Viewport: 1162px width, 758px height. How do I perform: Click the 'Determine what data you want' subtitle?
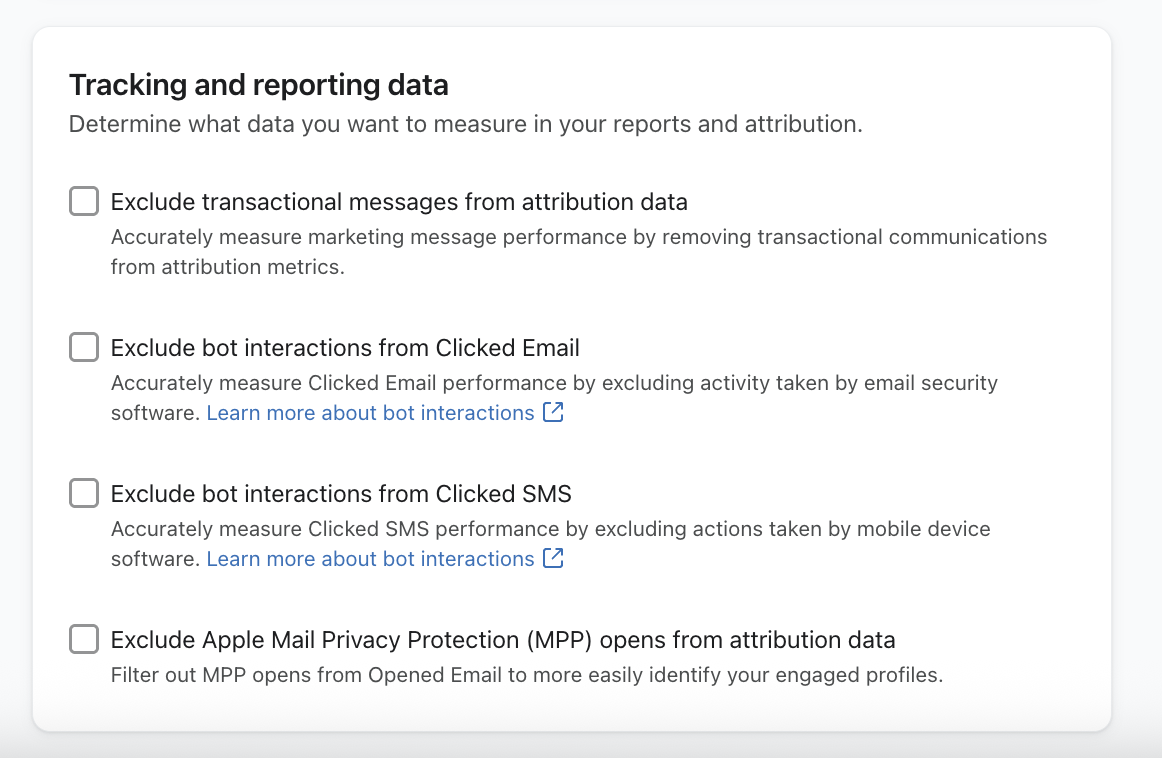tap(465, 125)
